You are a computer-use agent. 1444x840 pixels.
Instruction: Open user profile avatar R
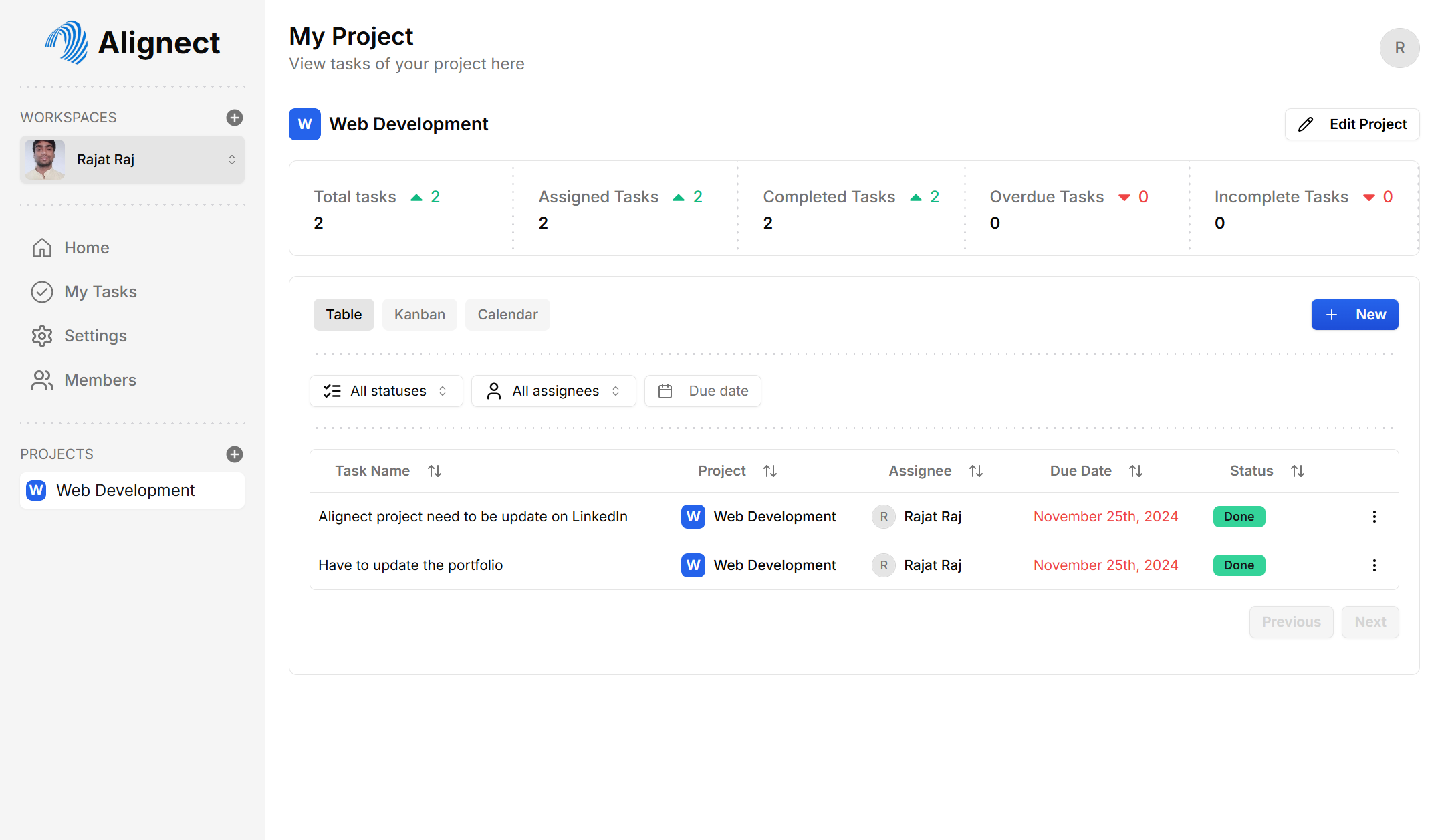click(1400, 48)
